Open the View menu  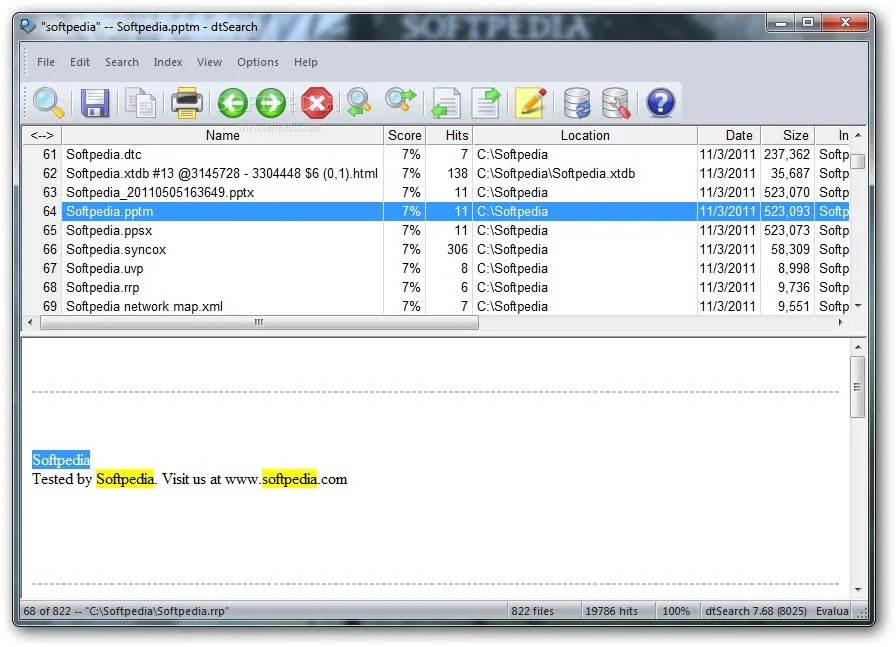(209, 62)
